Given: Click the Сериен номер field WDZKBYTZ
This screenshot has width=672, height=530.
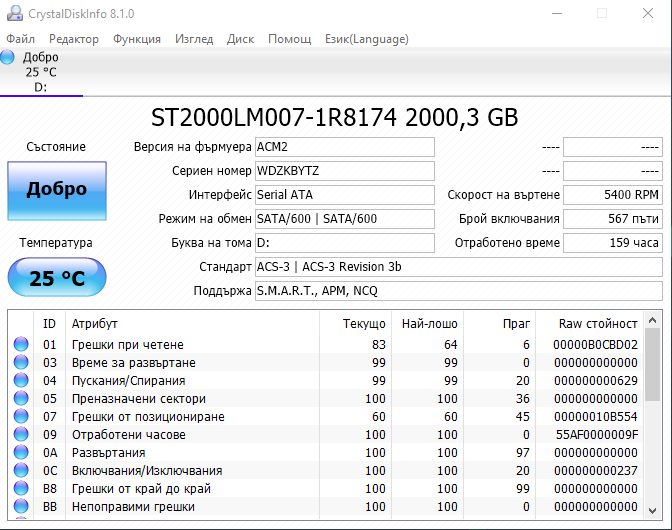Looking at the screenshot, I should pyautogui.click(x=345, y=171).
